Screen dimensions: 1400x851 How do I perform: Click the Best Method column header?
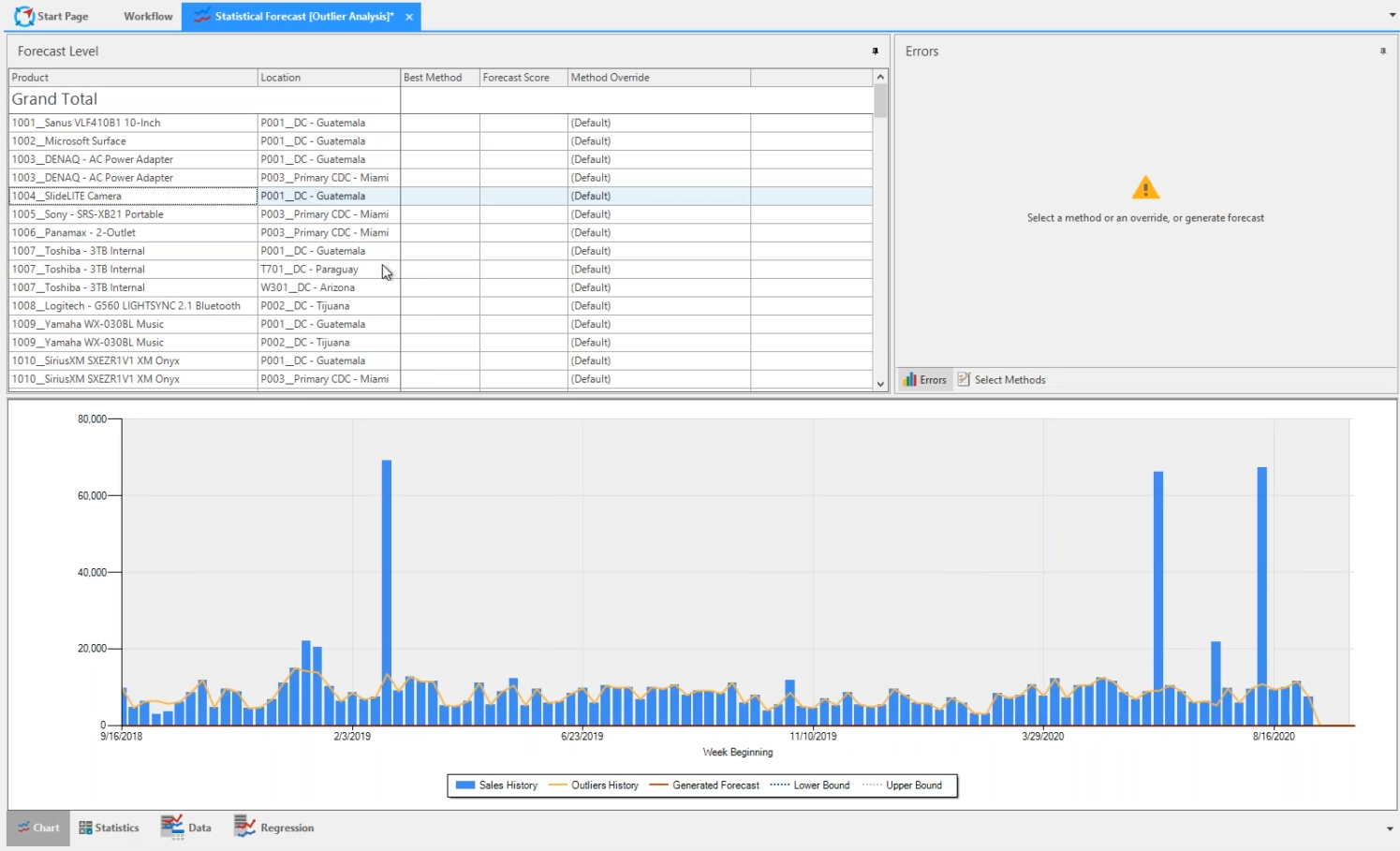coord(440,78)
